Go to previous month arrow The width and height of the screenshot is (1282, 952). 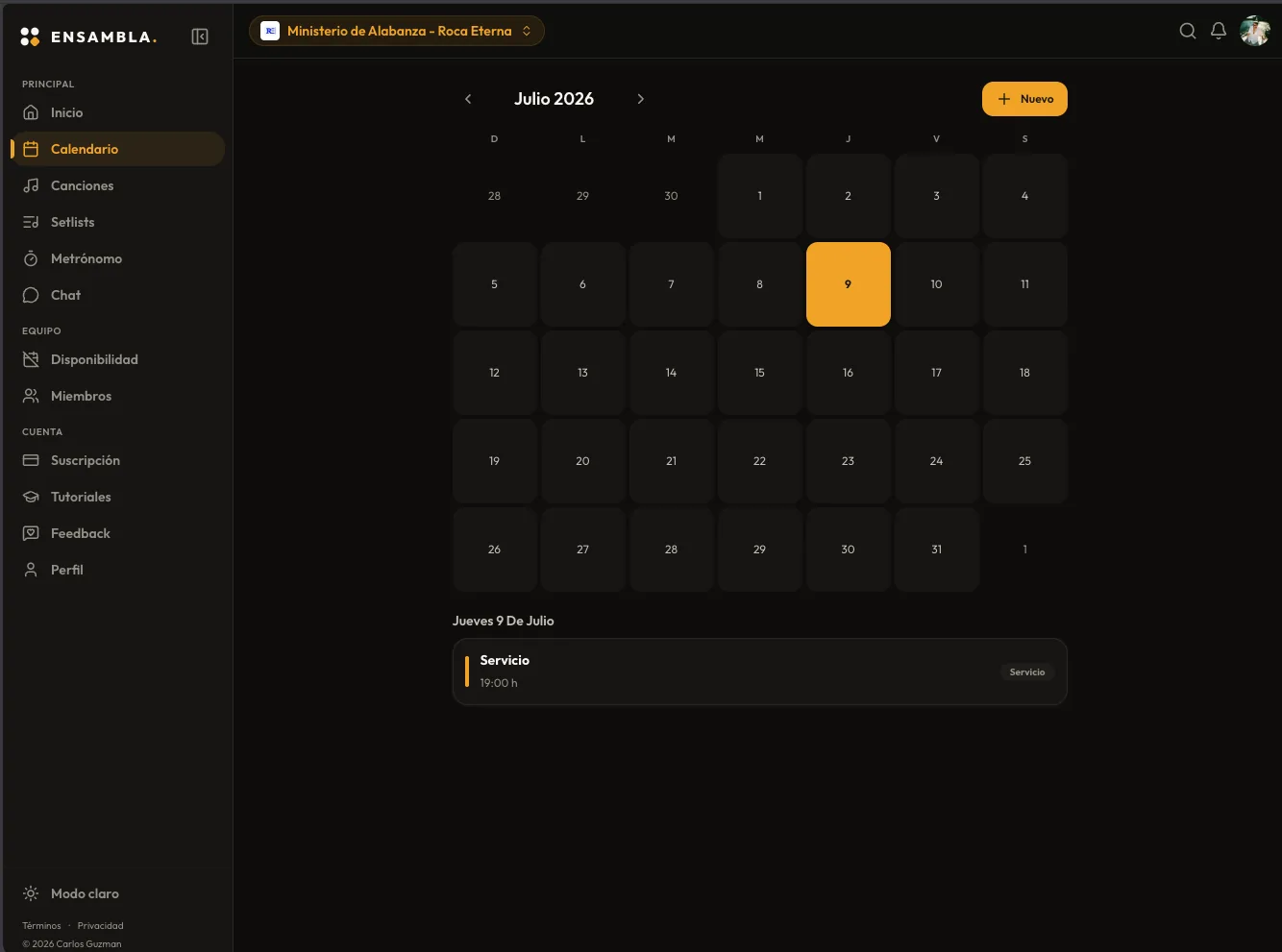[x=468, y=99]
